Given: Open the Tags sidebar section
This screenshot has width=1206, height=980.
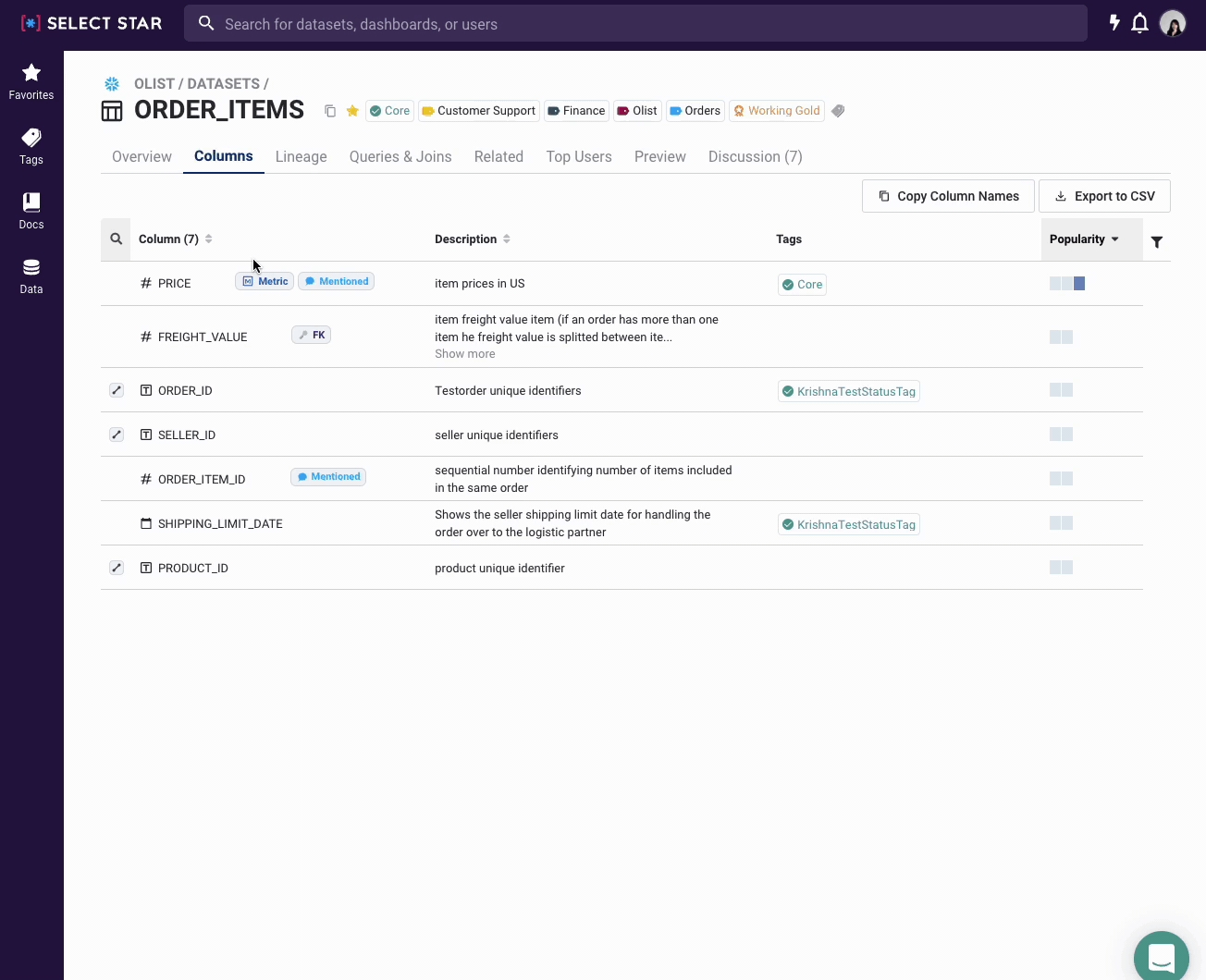Looking at the screenshot, I should point(31,146).
